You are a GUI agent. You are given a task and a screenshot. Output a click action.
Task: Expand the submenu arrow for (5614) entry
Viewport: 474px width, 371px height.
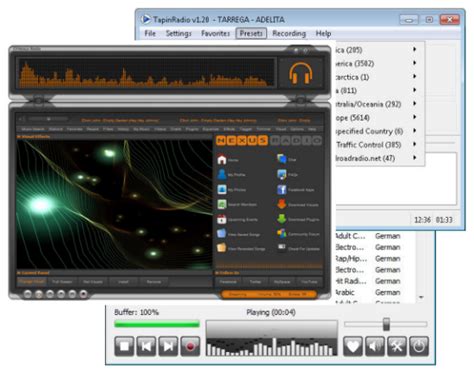coord(415,117)
